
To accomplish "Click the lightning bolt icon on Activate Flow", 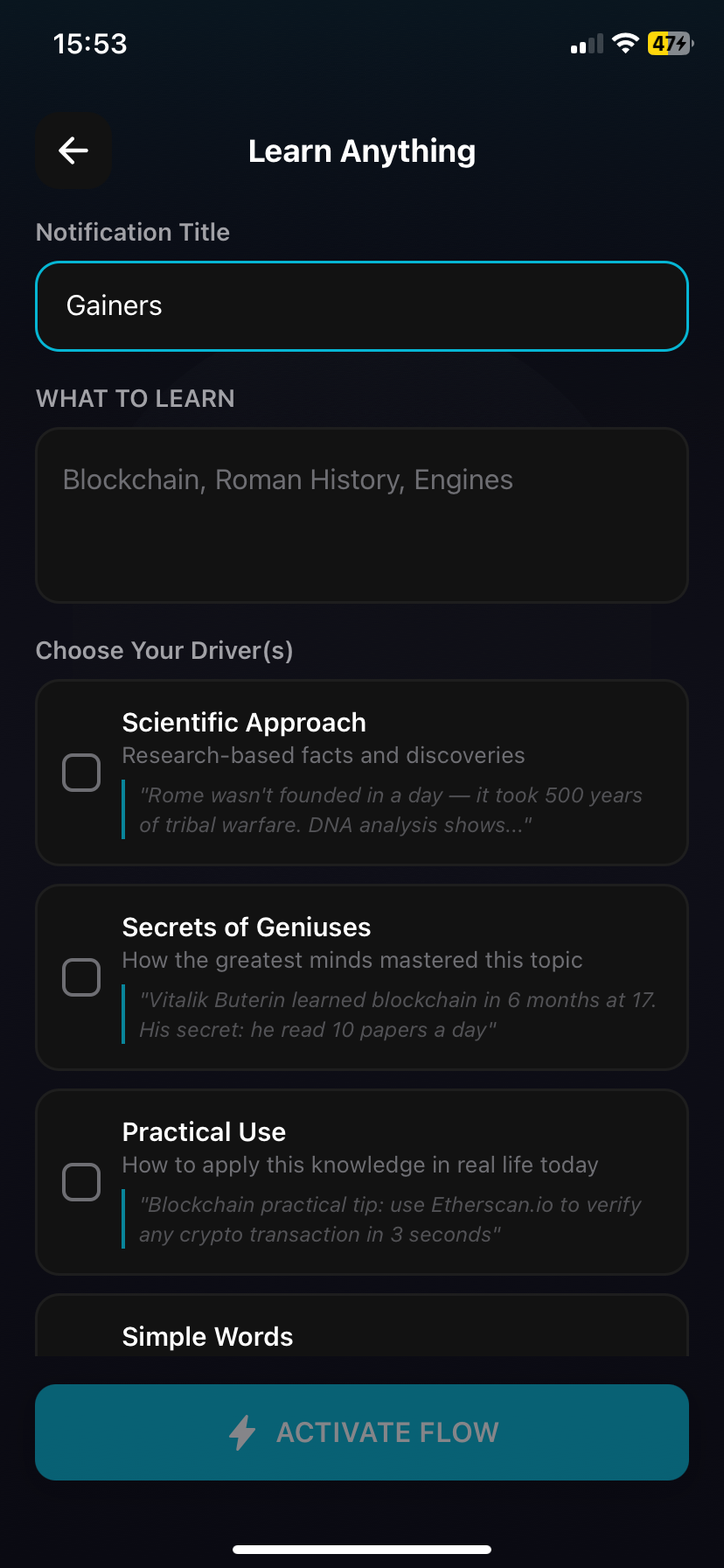I will (x=242, y=1432).
